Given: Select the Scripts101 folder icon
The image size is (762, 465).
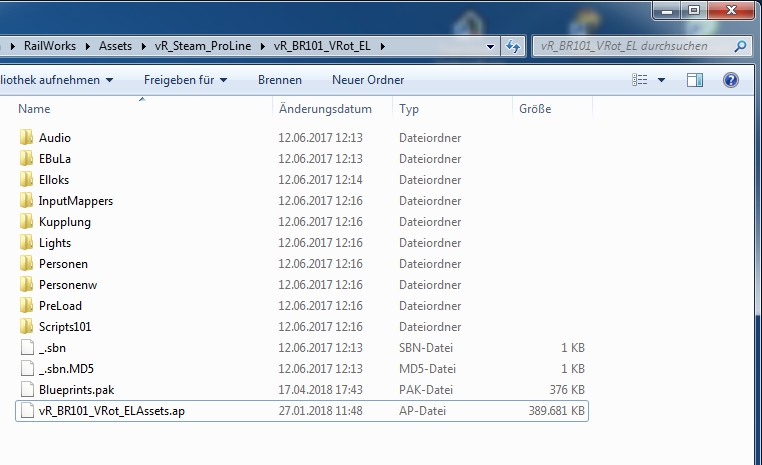Looking at the screenshot, I should 27,326.
